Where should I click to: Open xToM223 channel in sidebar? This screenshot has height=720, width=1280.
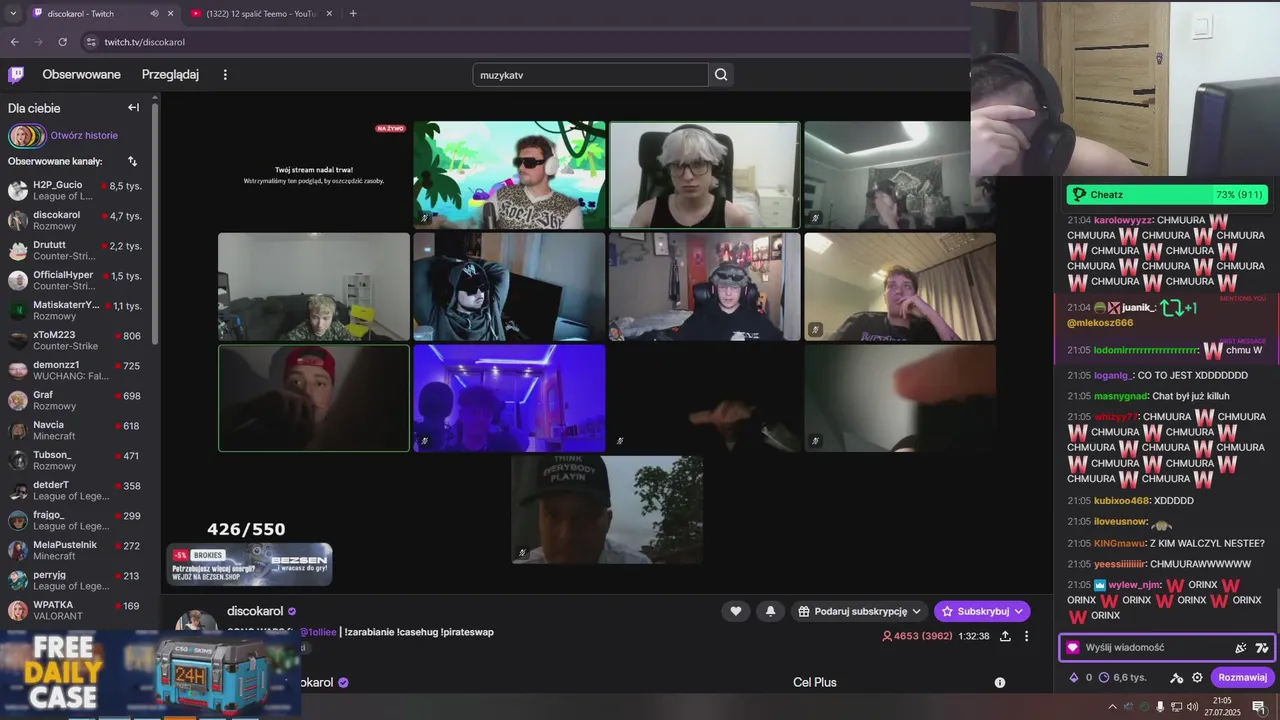tap(76, 340)
